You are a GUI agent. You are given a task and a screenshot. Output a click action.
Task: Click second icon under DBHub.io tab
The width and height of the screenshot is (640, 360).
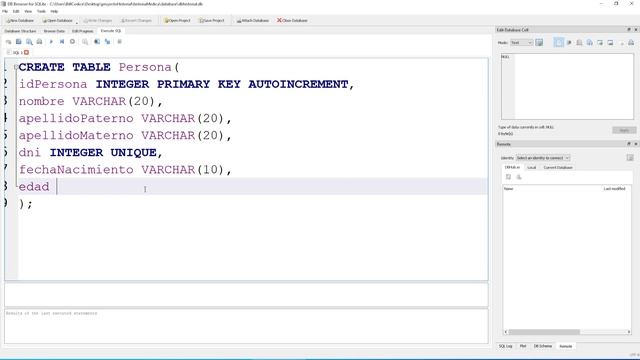pos(519,177)
